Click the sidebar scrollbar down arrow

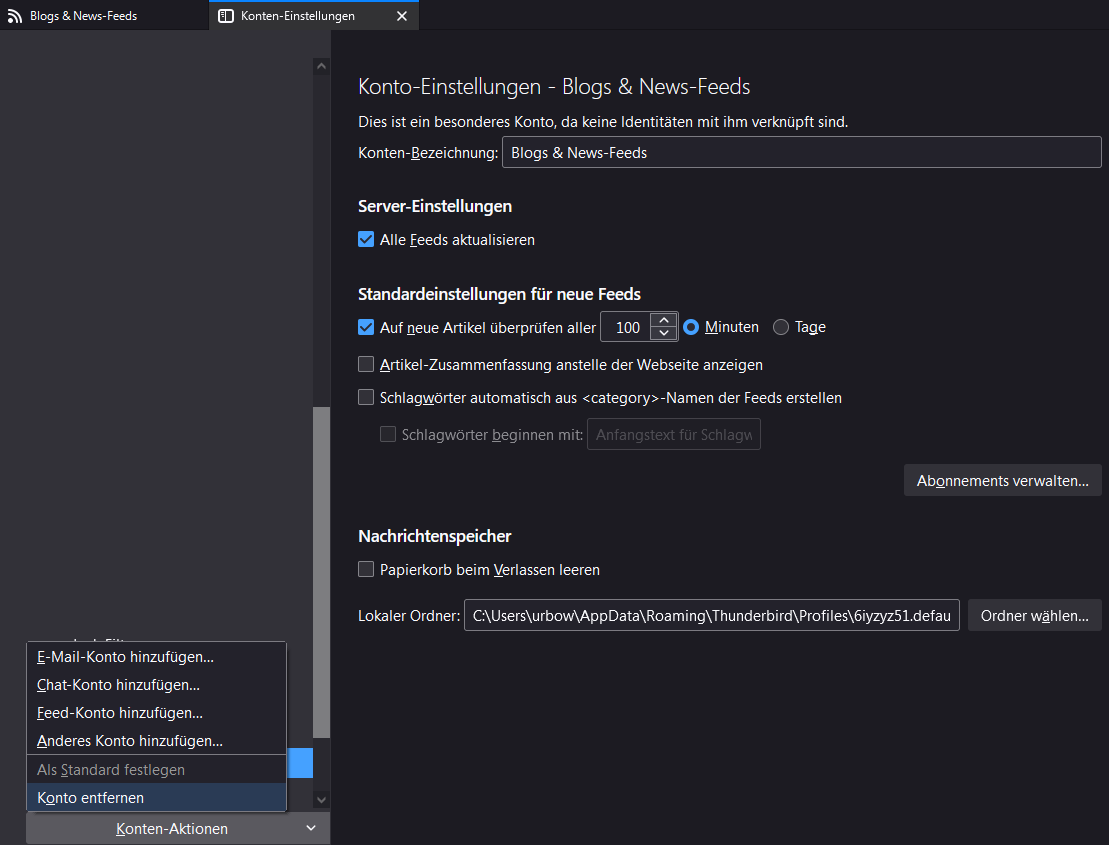tap(321, 800)
